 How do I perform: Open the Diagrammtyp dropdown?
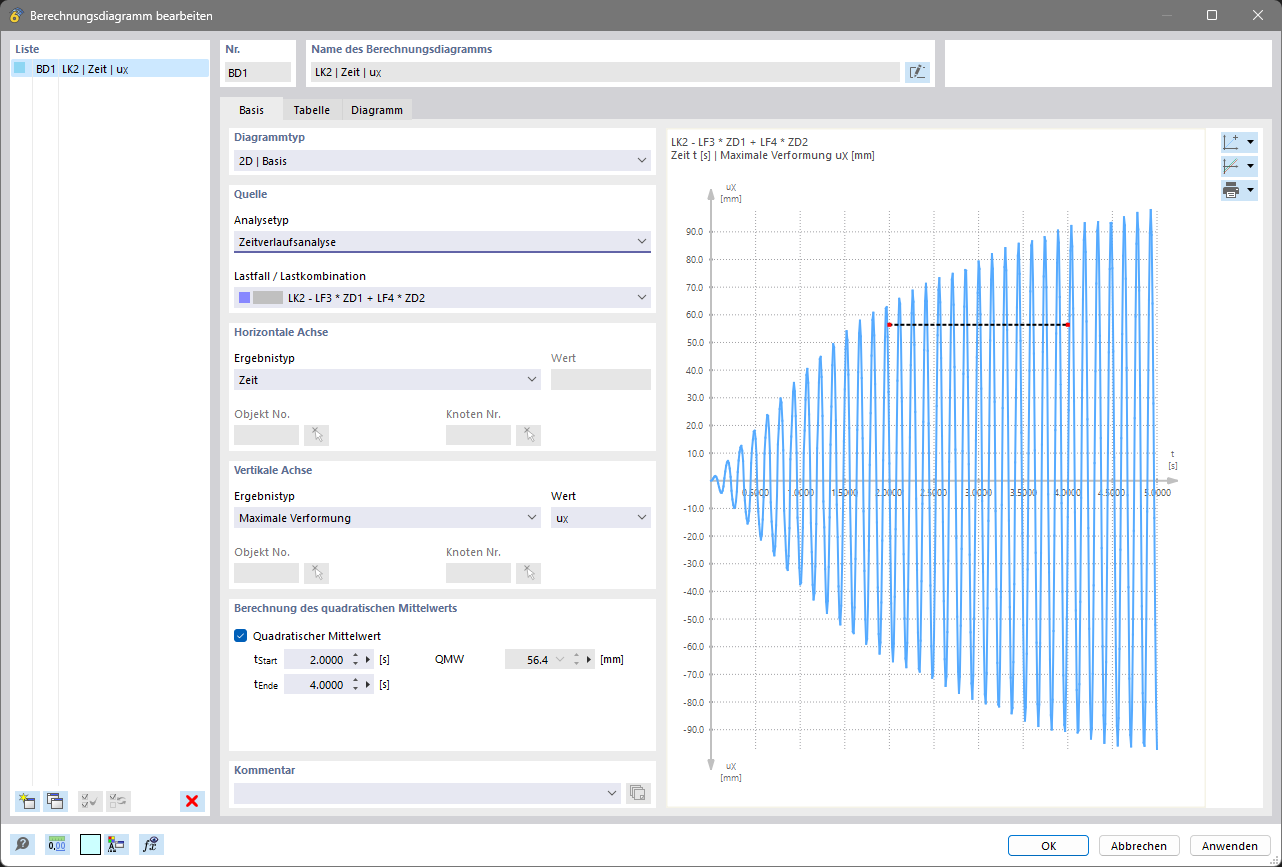tap(442, 160)
